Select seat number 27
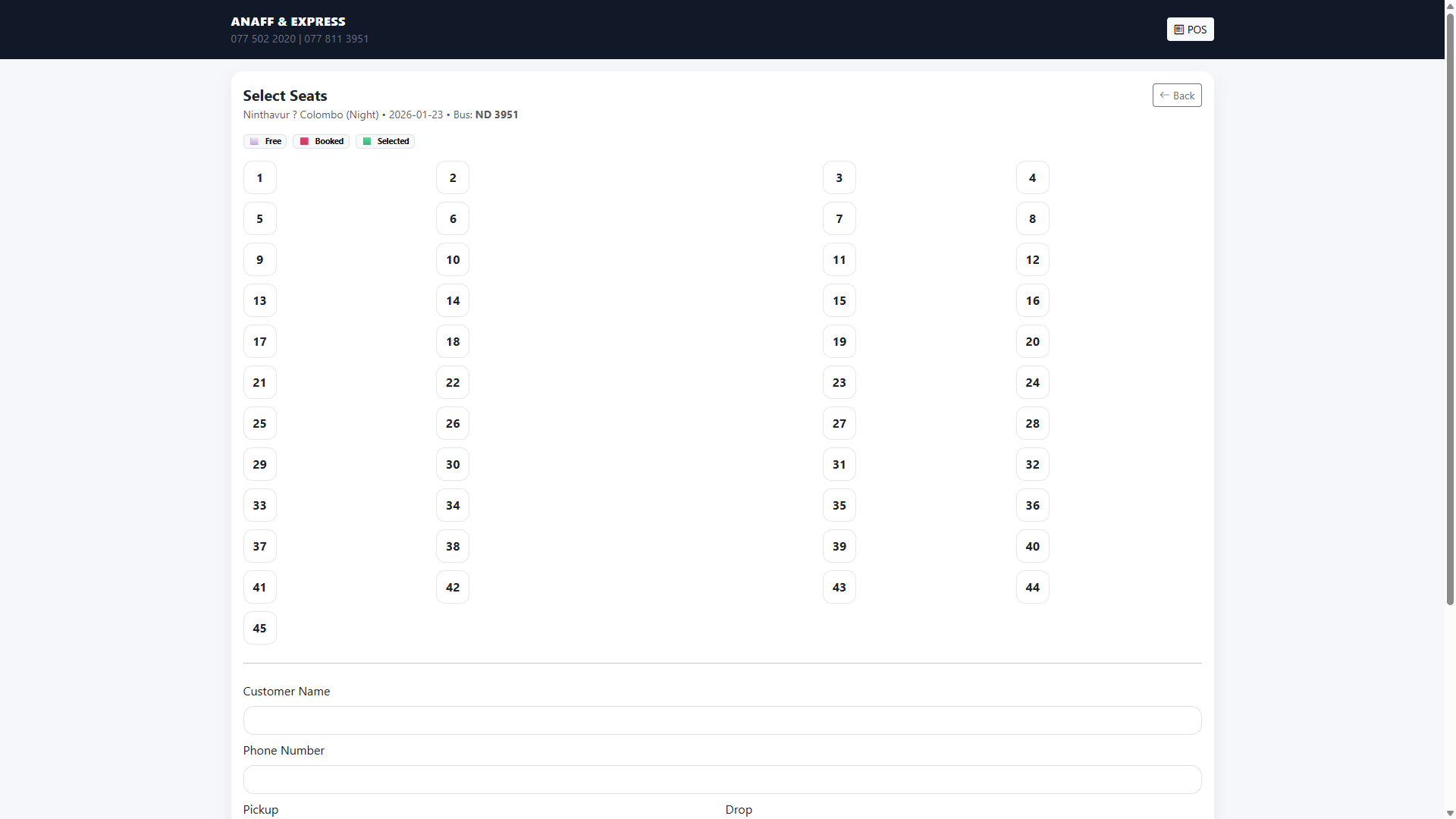Viewport: 1456px width, 819px height. (839, 423)
